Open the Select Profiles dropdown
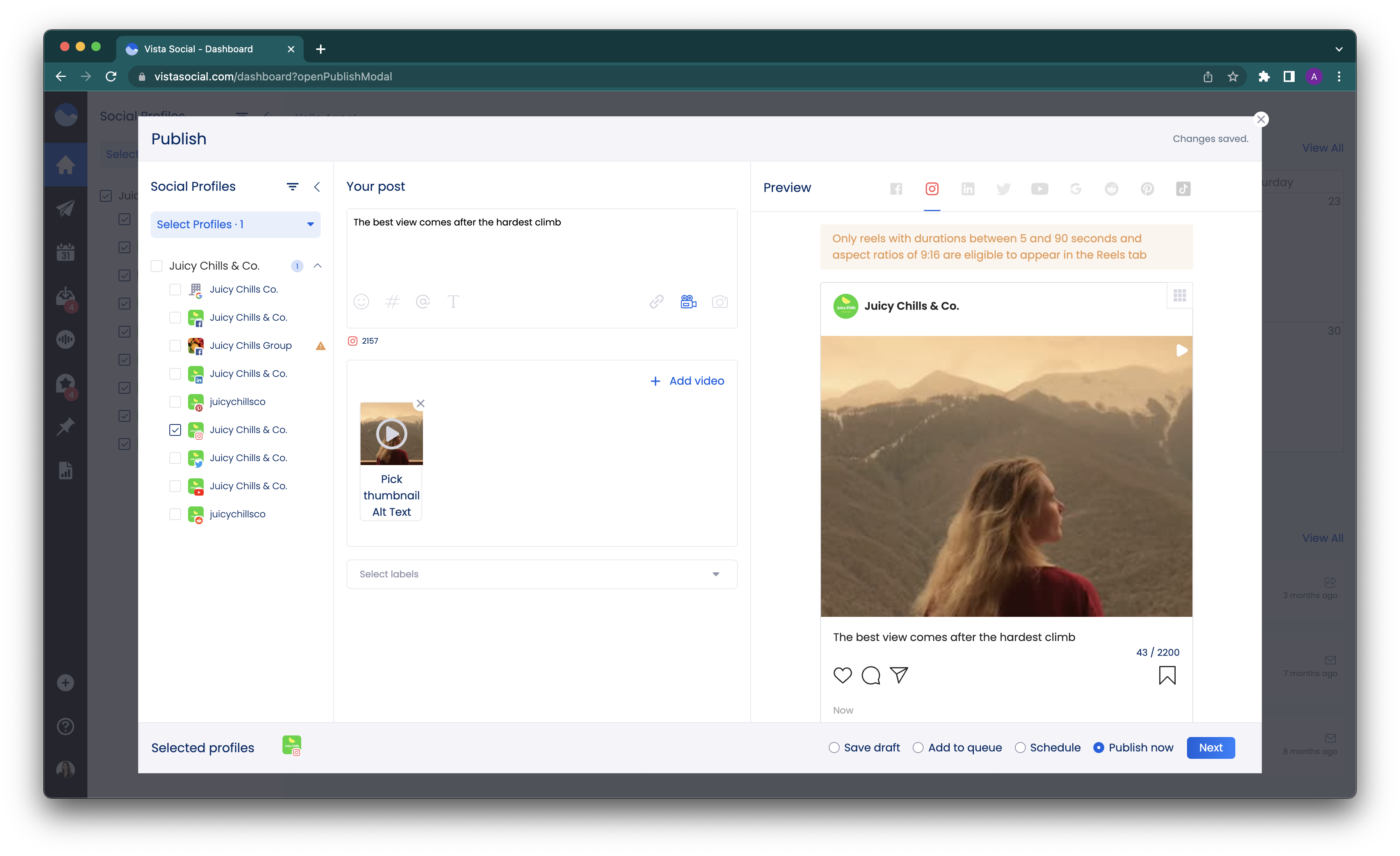This screenshot has height=856, width=1400. 235,224
